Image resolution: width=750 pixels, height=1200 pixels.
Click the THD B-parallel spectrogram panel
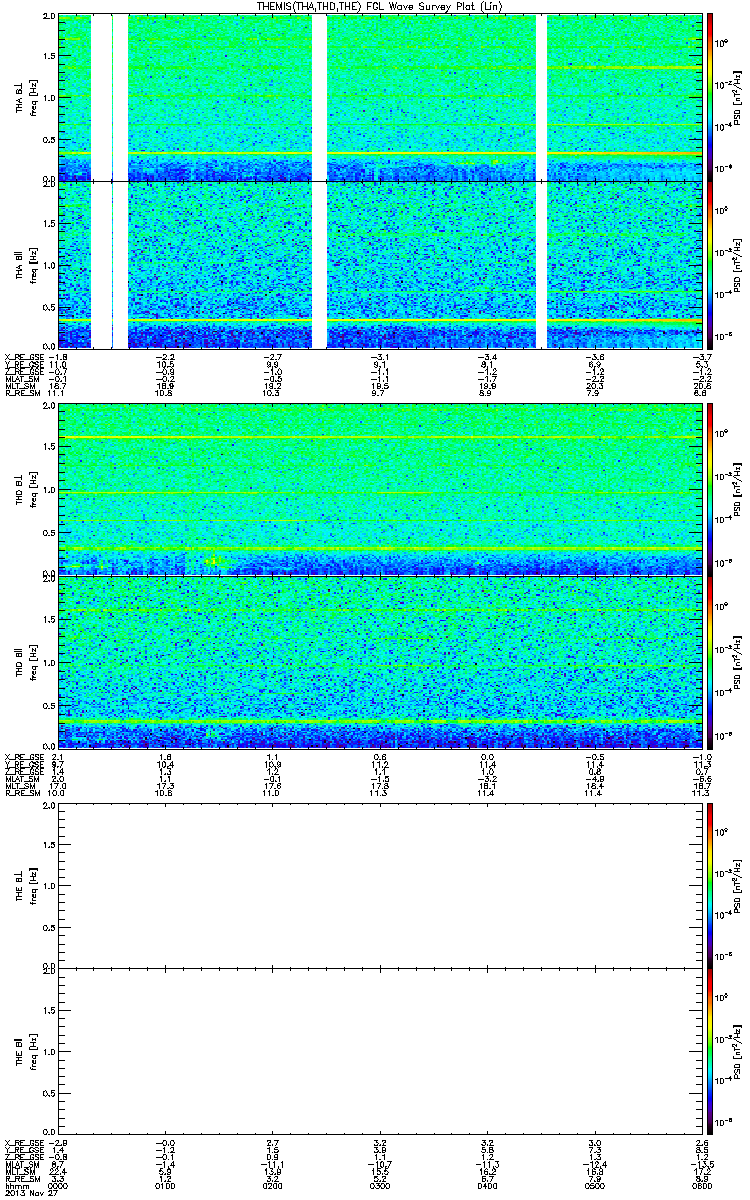tap(381, 661)
